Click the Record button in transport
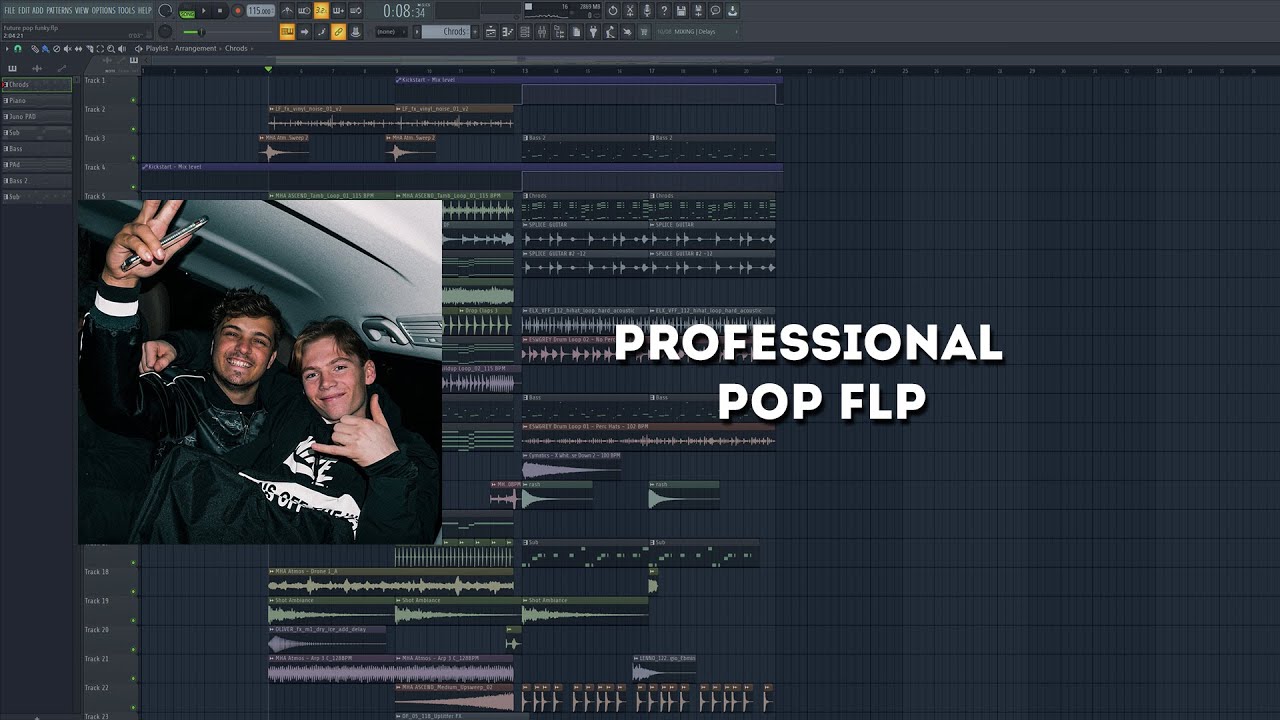Screen dimensions: 1280x720 coord(238,10)
